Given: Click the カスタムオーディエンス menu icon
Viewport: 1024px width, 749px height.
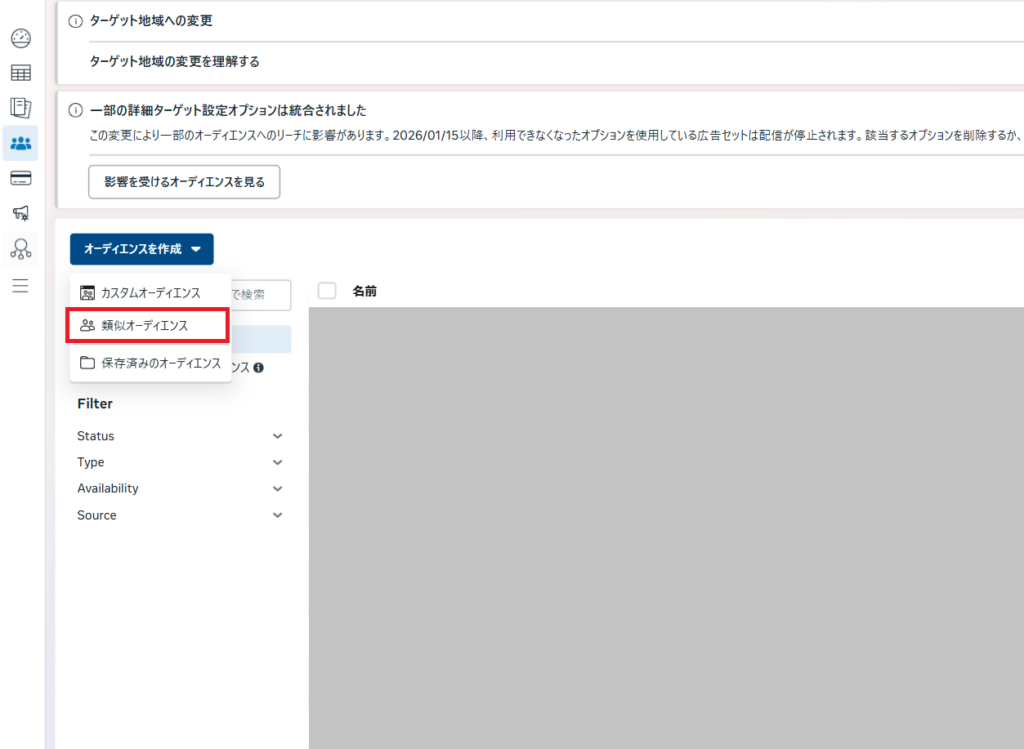Looking at the screenshot, I should (x=88, y=293).
